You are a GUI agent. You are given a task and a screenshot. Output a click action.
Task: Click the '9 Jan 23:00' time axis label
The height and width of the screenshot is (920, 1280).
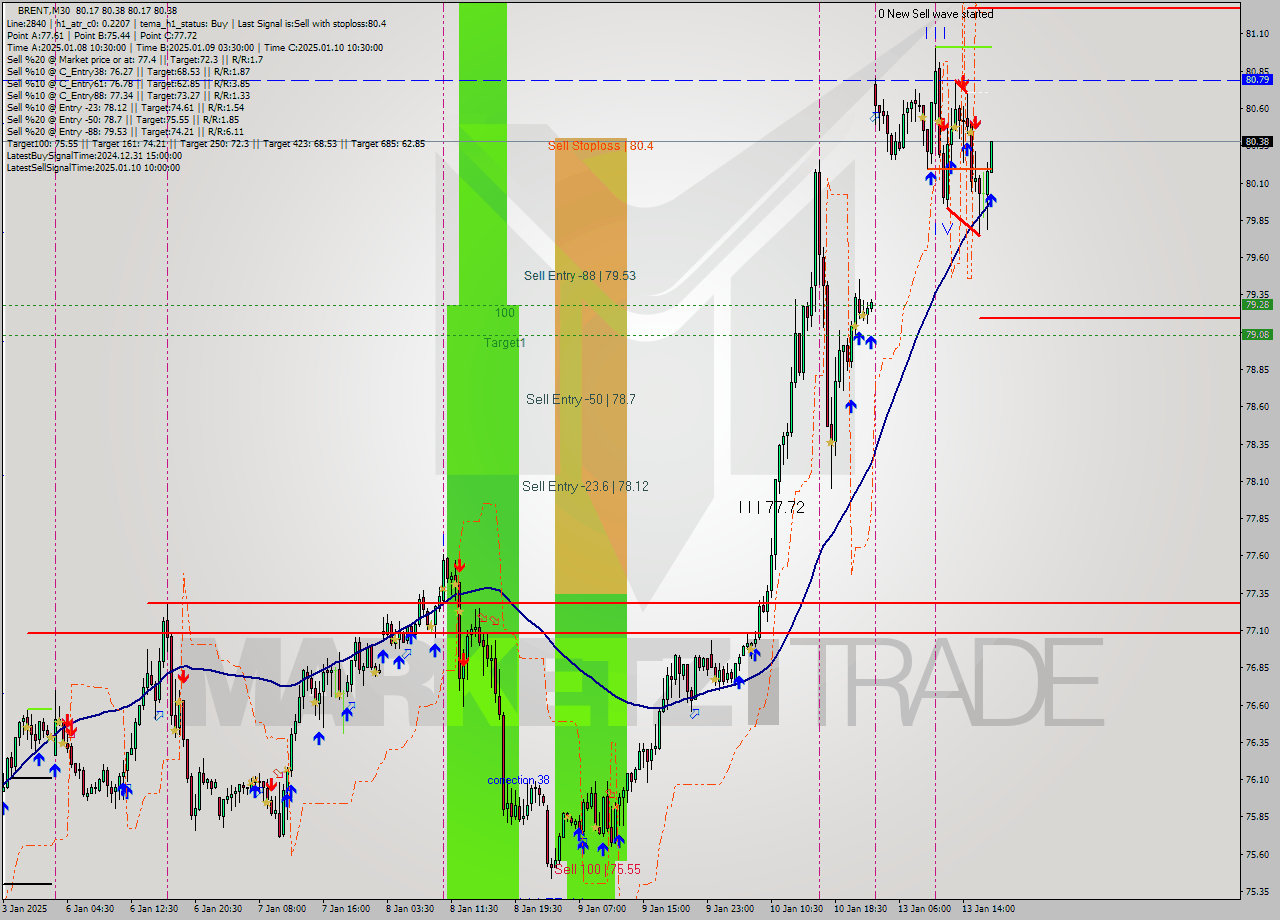[x=730, y=909]
